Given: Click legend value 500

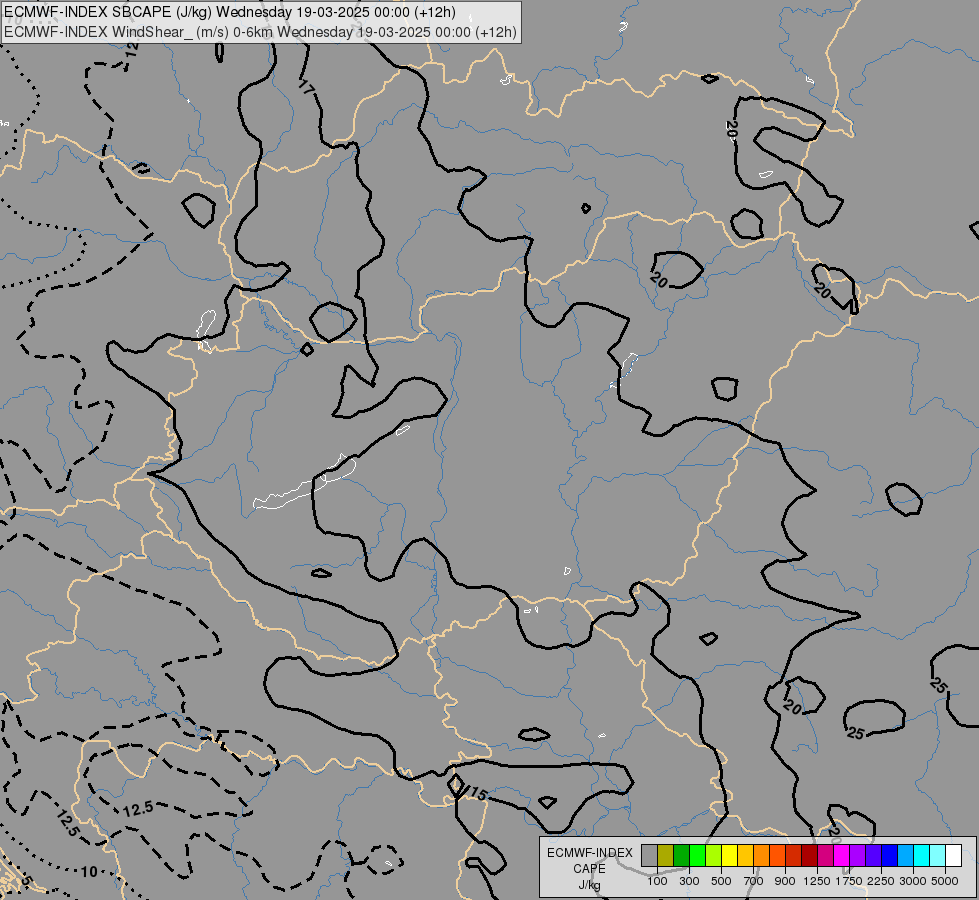Looking at the screenshot, I should click(721, 881).
